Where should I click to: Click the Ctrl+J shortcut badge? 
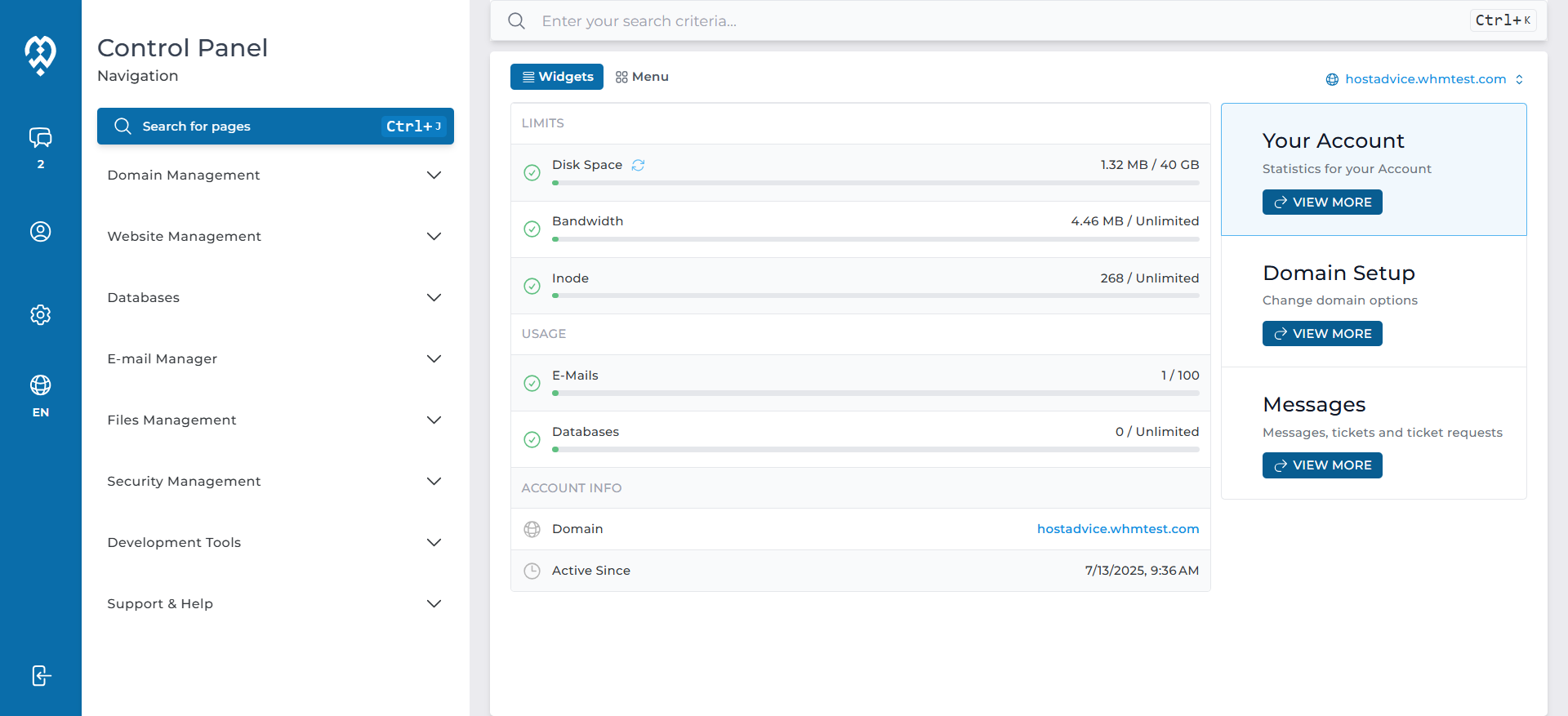[413, 126]
